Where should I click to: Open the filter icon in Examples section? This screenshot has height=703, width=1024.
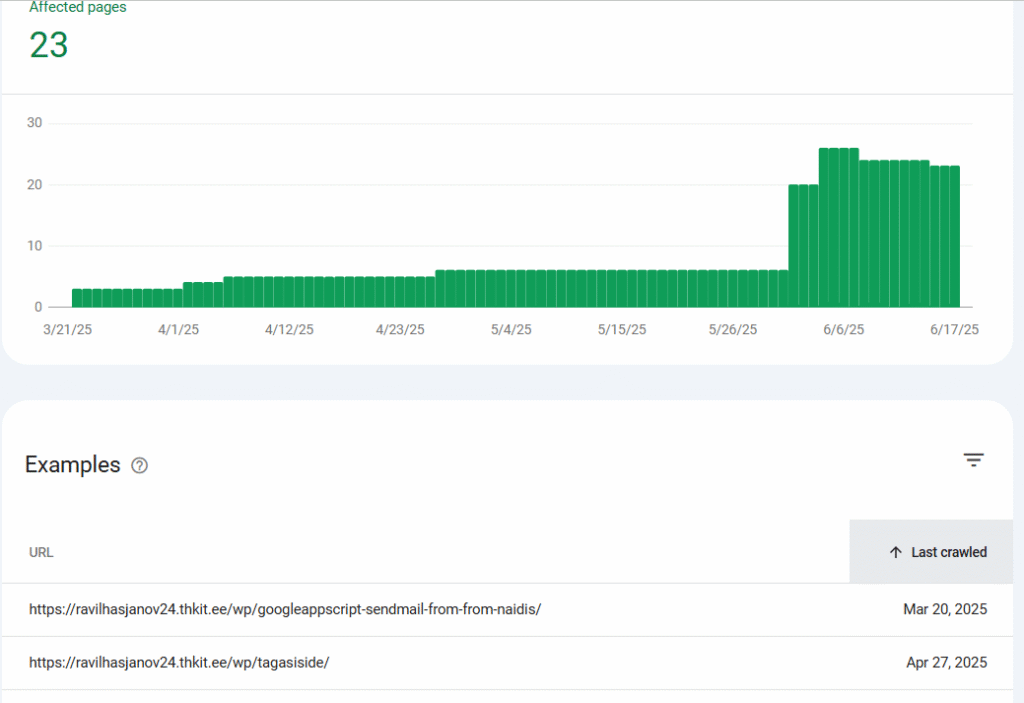click(973, 460)
